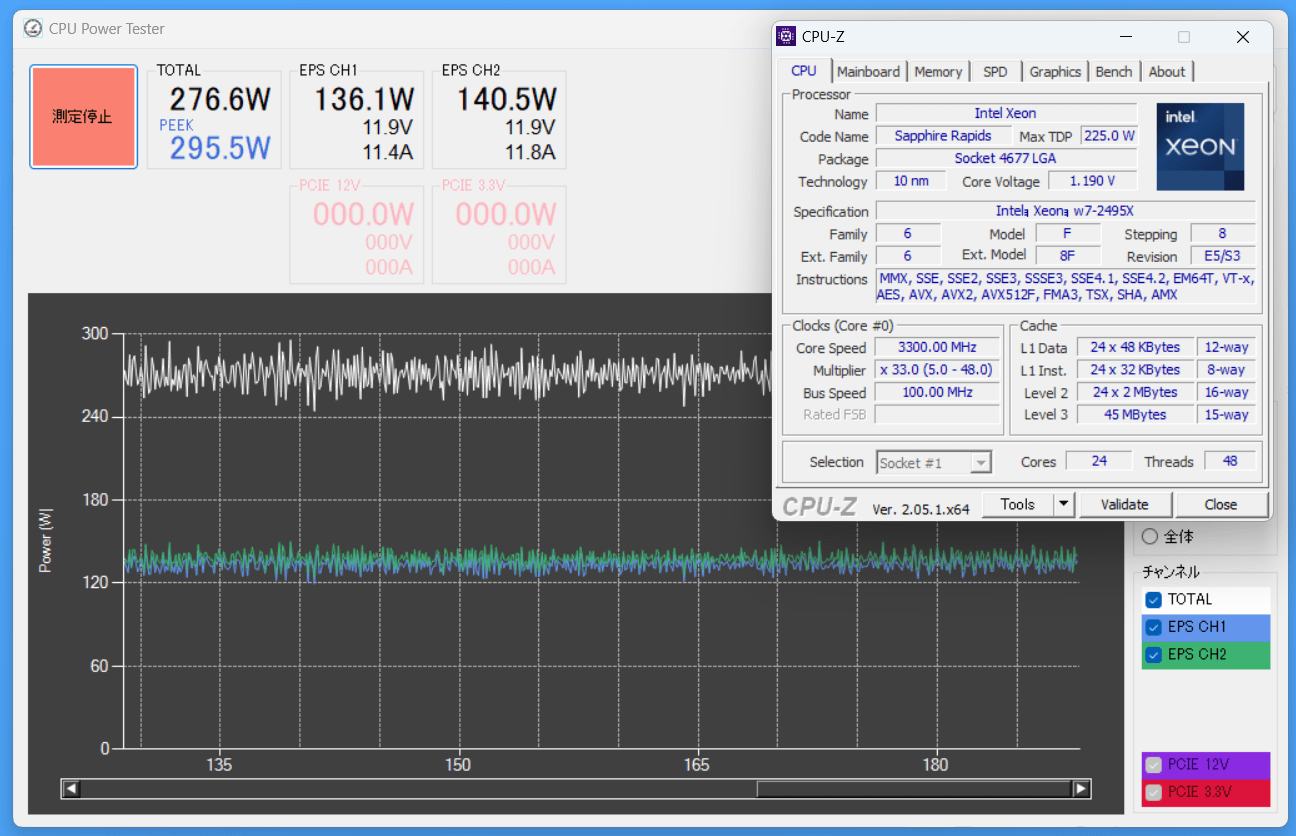Click the Bus Speed 100.00 MHz field
Viewport: 1296px width, 836px height.
coord(937,393)
